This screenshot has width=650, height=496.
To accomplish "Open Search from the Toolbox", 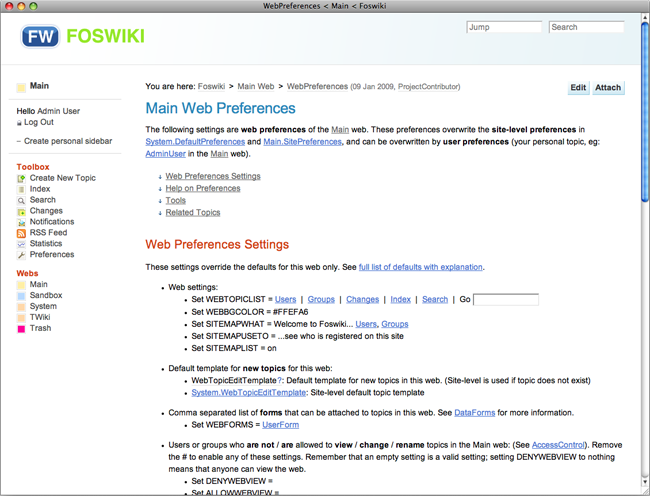I will [42, 200].
